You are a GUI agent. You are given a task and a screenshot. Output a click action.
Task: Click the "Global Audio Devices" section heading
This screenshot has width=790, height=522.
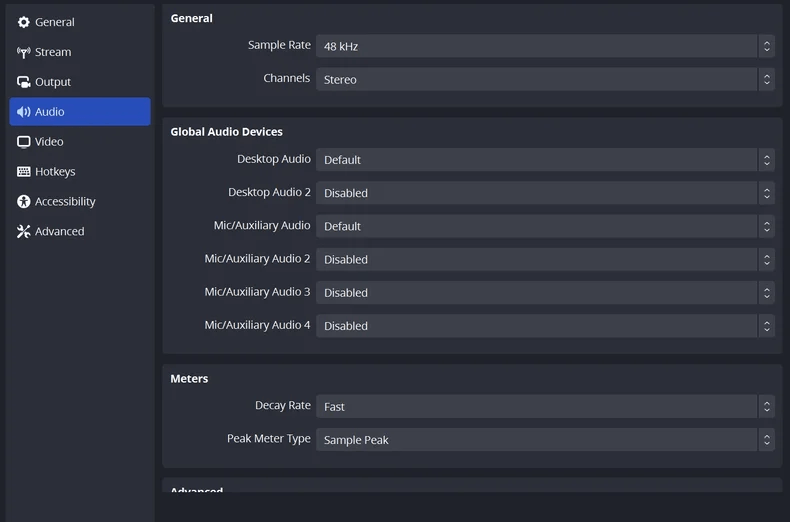pyautogui.click(x=226, y=132)
